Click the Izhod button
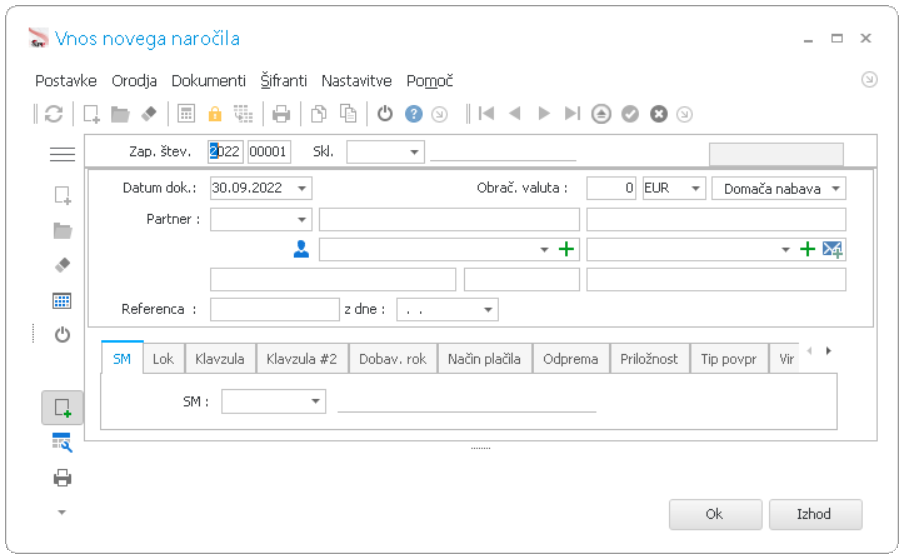 (814, 514)
